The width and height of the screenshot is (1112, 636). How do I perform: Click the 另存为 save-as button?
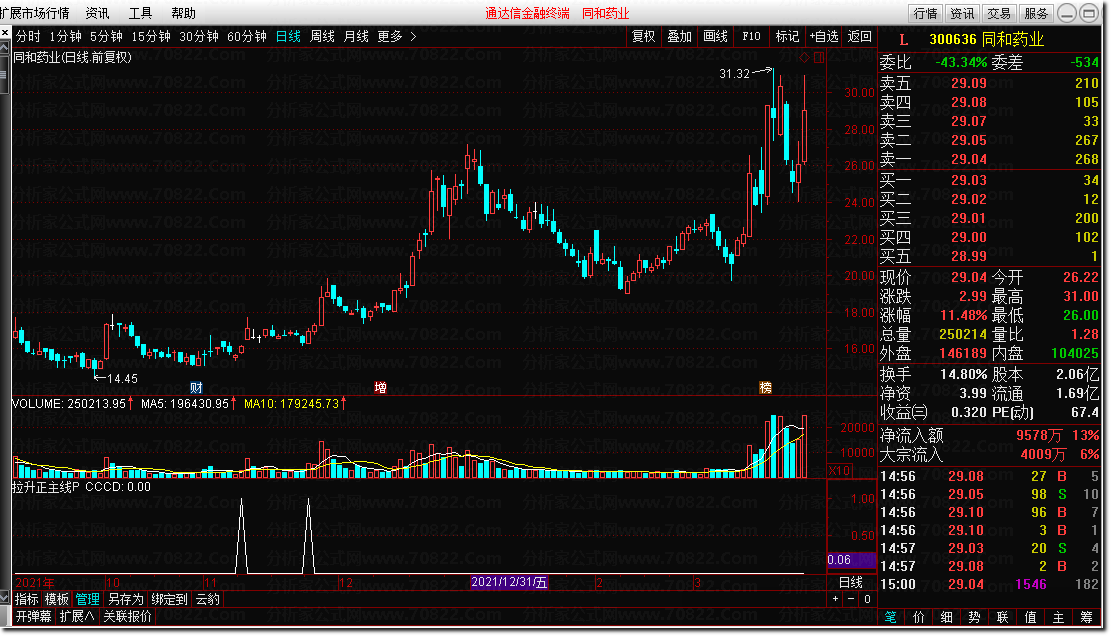(126, 599)
